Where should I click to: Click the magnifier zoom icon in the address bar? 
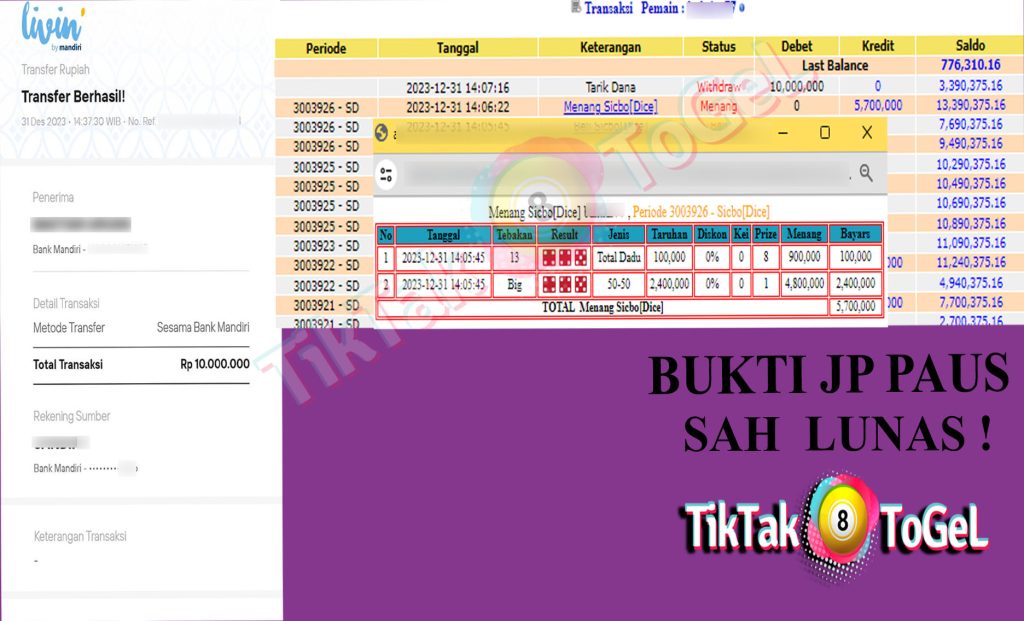(x=866, y=173)
